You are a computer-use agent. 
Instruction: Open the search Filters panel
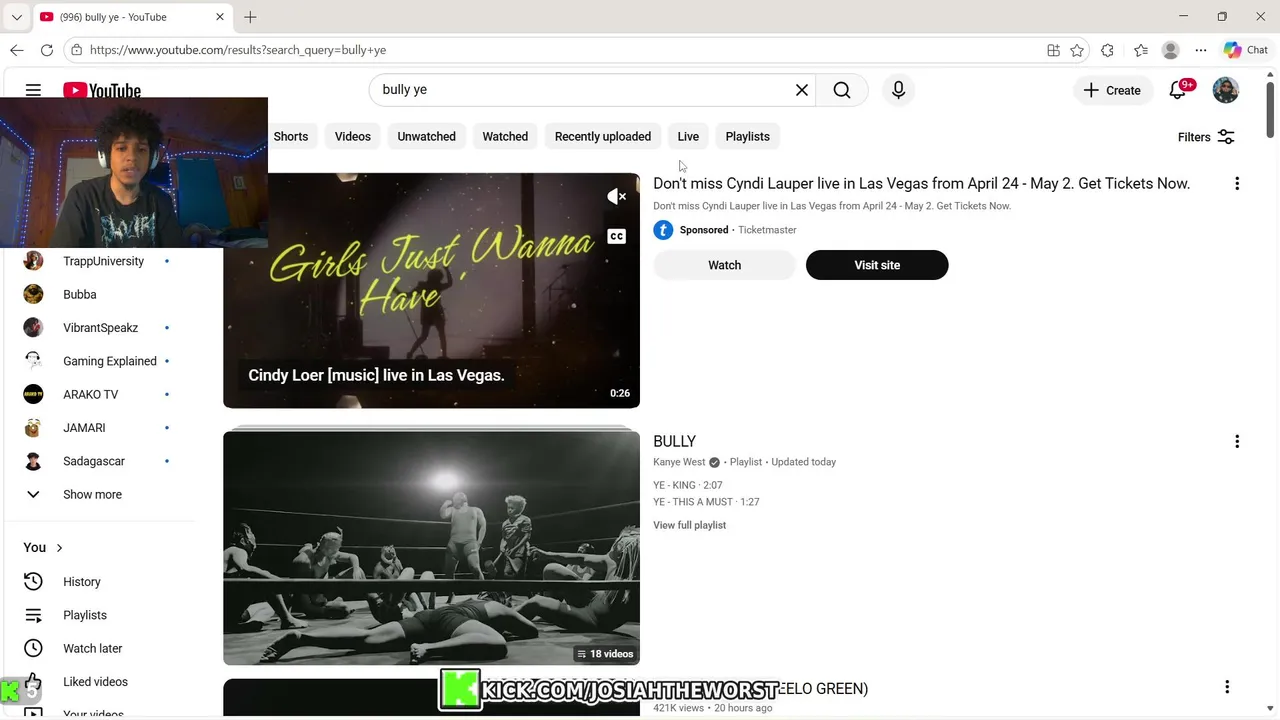click(x=1206, y=137)
